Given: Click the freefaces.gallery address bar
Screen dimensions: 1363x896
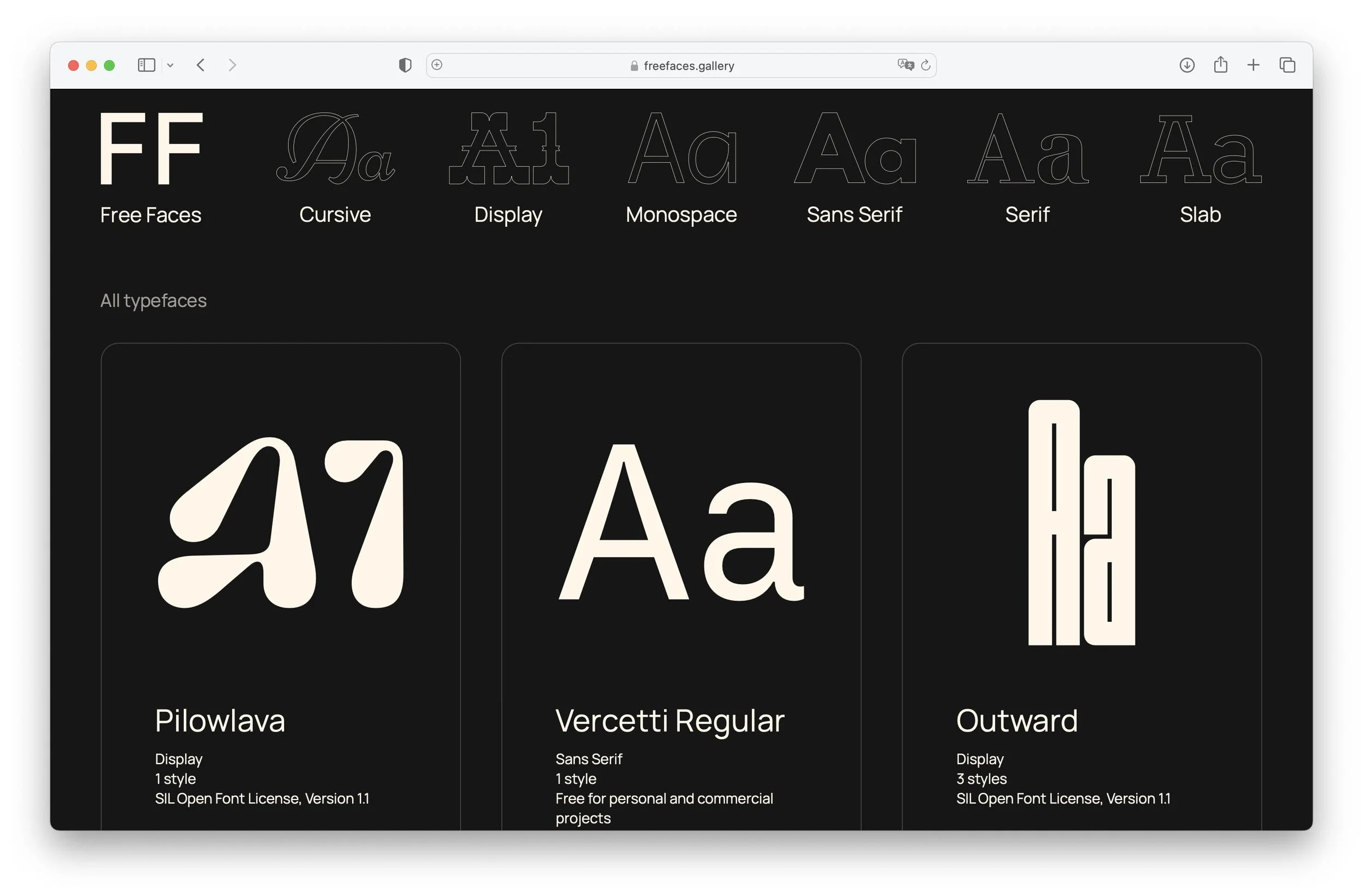Looking at the screenshot, I should click(681, 66).
